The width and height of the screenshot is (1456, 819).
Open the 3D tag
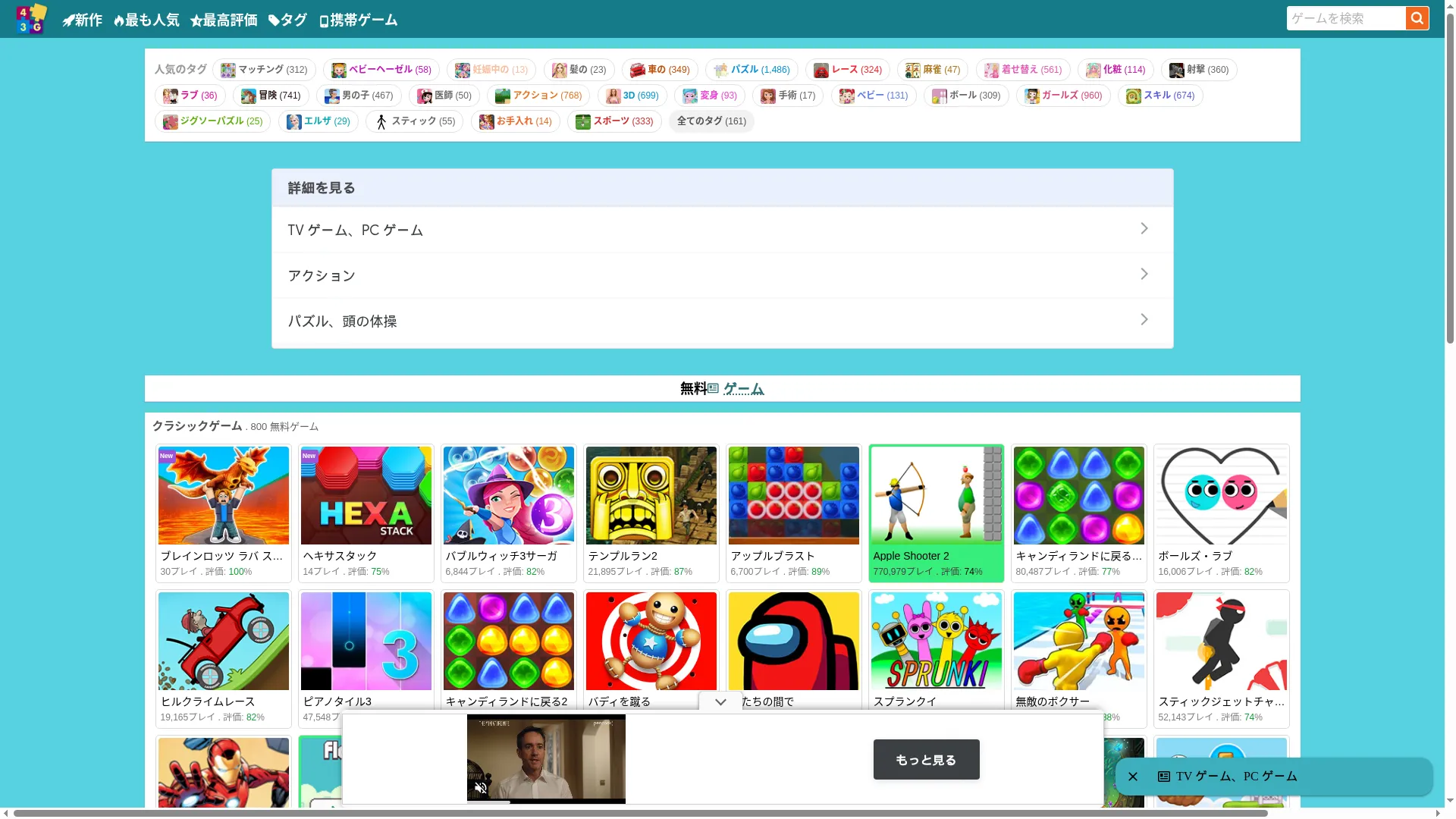pyautogui.click(x=632, y=96)
